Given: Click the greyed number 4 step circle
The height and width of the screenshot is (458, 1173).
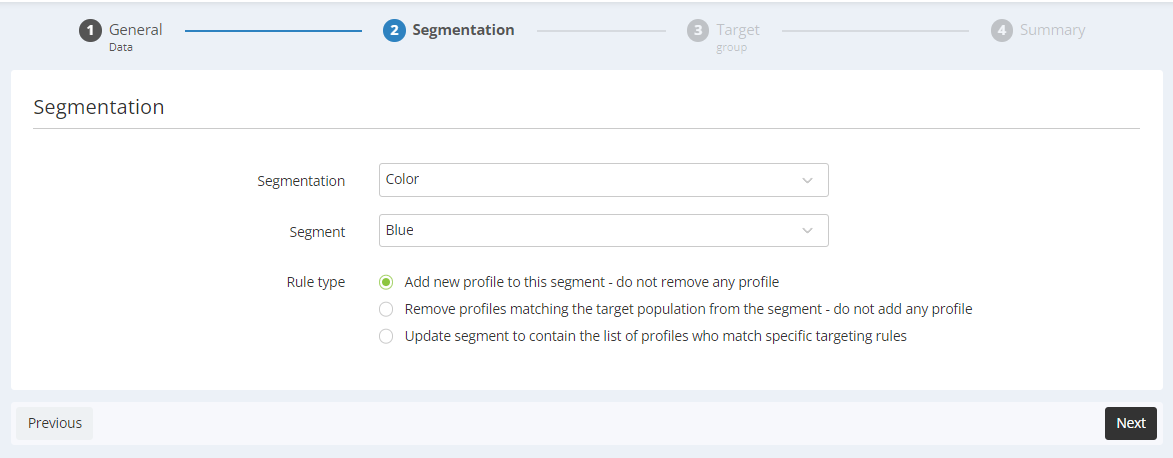Looking at the screenshot, I should (1002, 31).
